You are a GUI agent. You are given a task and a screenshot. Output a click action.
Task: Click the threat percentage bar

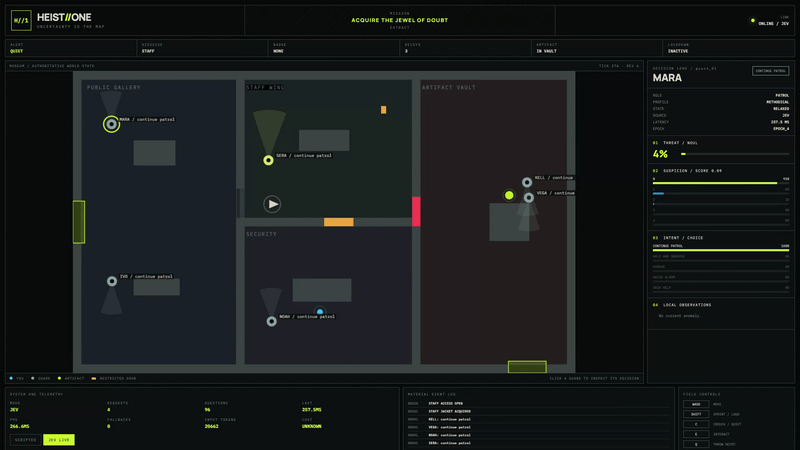[735, 154]
